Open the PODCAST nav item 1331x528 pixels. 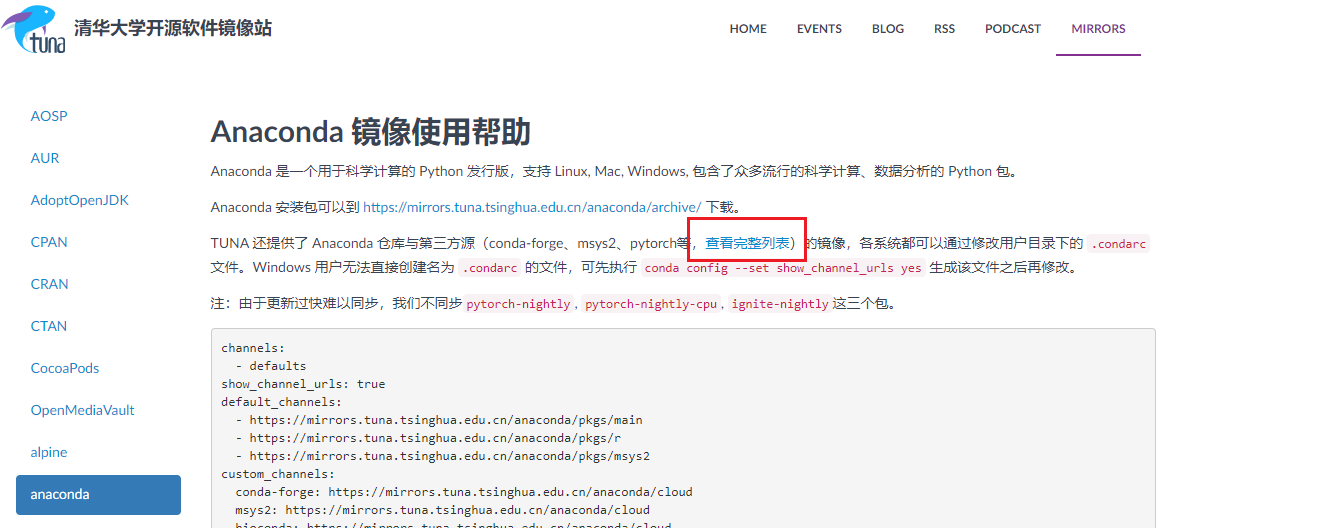1013,29
